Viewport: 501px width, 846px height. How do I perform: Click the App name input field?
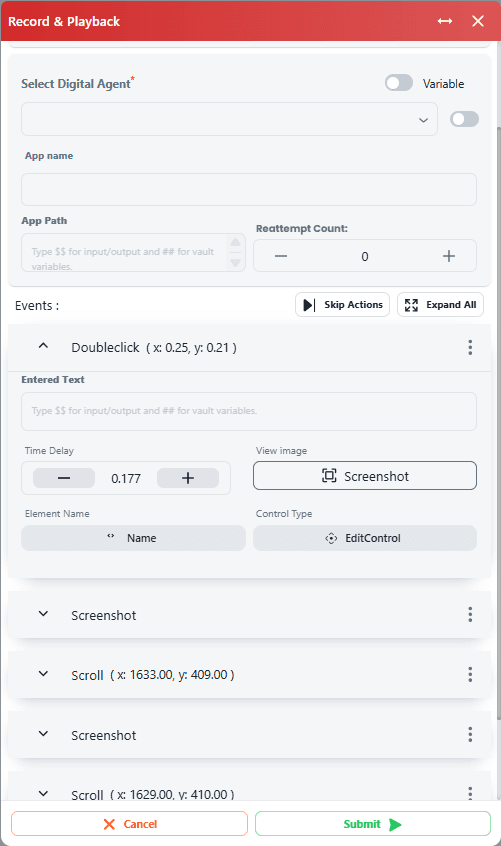249,189
